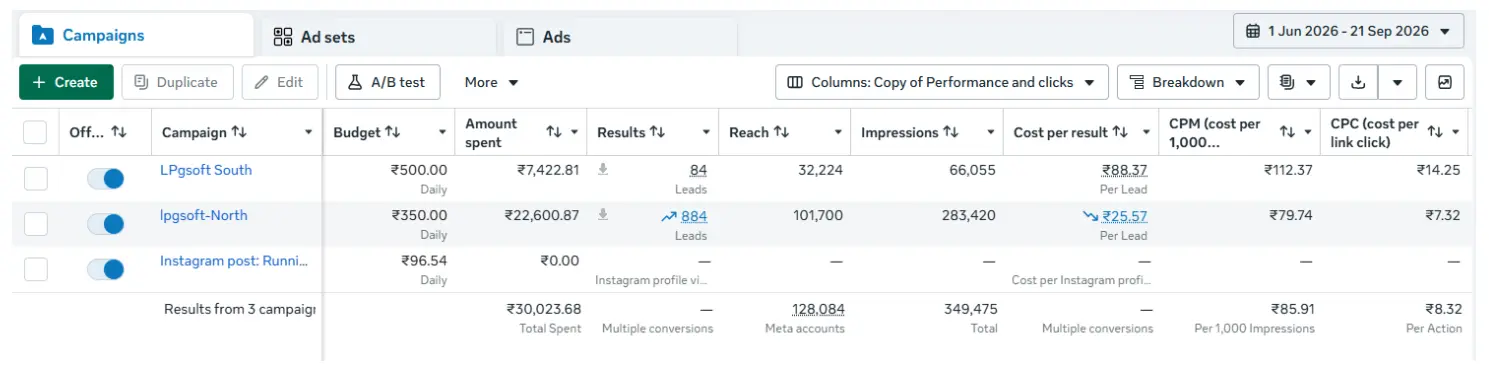
Task: Open Columns: Copy of Performance and clicks dropdown
Action: point(941,82)
